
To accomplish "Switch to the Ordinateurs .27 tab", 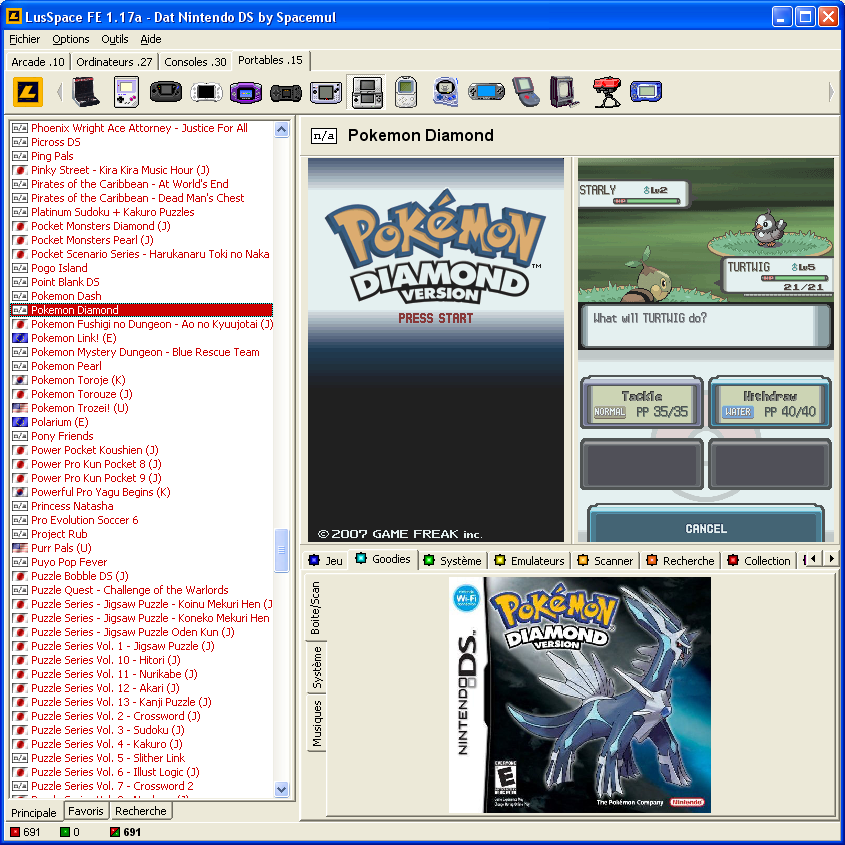I will [114, 62].
